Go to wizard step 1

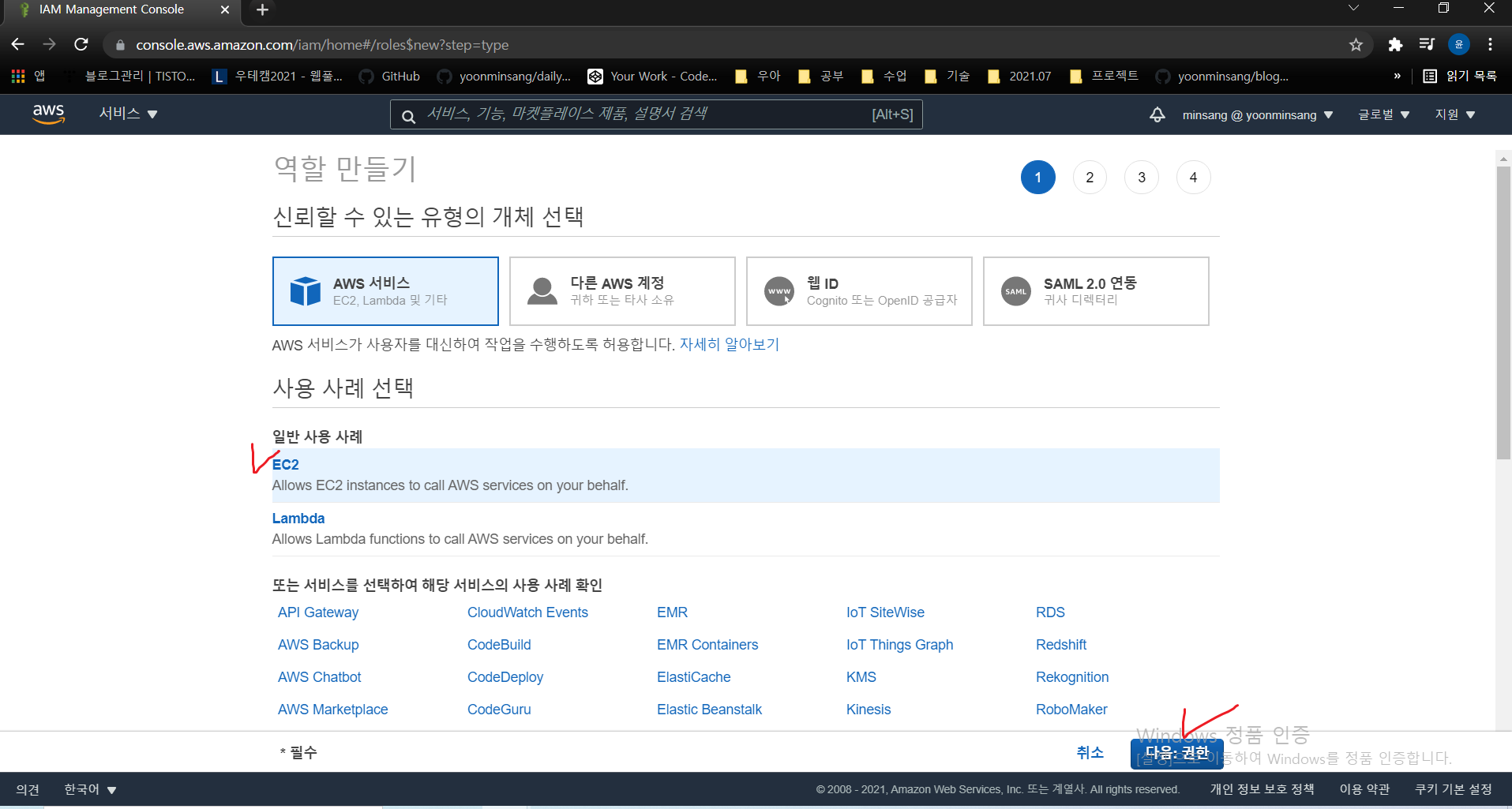pyautogui.click(x=1038, y=178)
